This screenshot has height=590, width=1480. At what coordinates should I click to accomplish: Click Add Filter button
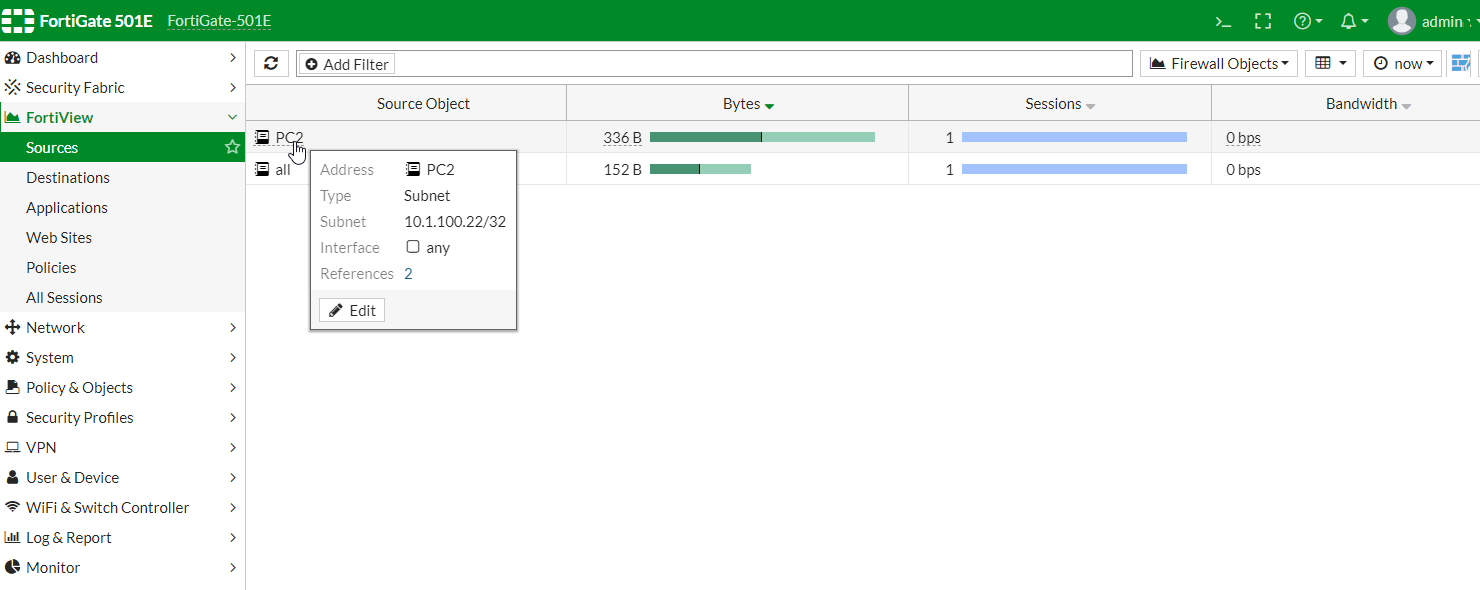[x=347, y=64]
